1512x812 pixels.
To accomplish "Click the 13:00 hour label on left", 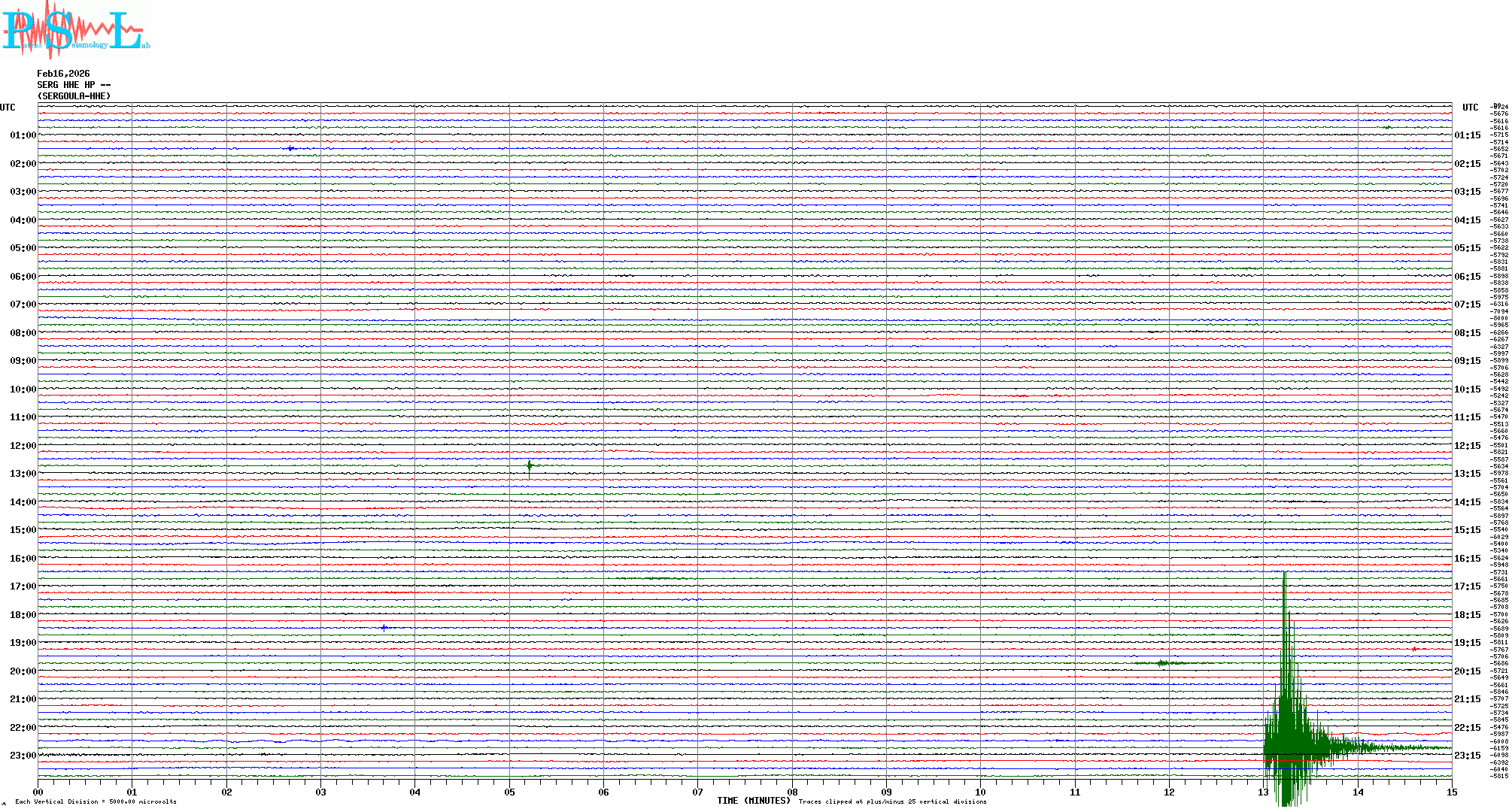I will [23, 474].
